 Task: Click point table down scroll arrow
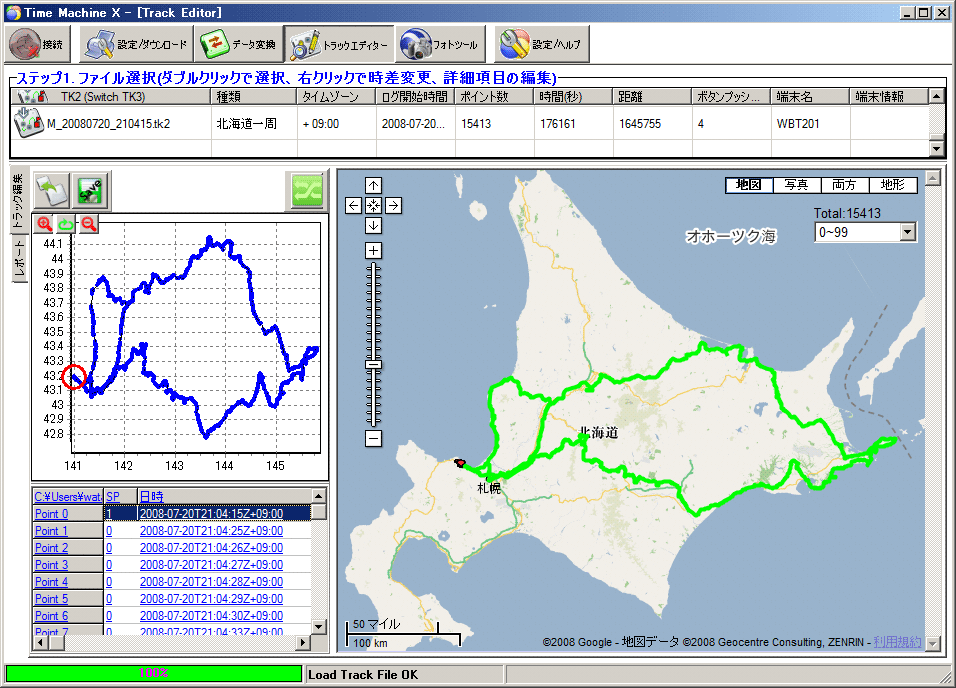pos(319,626)
